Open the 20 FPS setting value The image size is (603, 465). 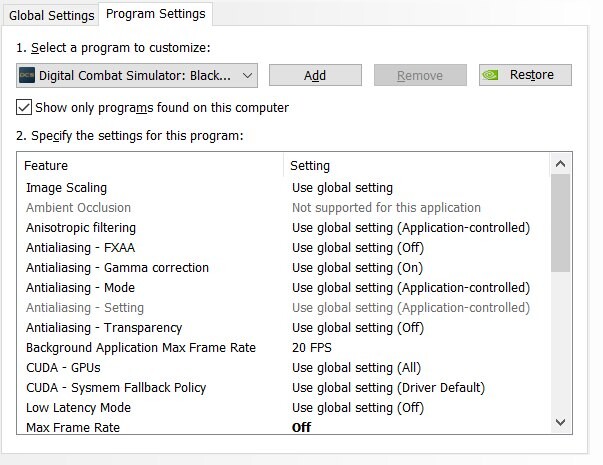[311, 348]
